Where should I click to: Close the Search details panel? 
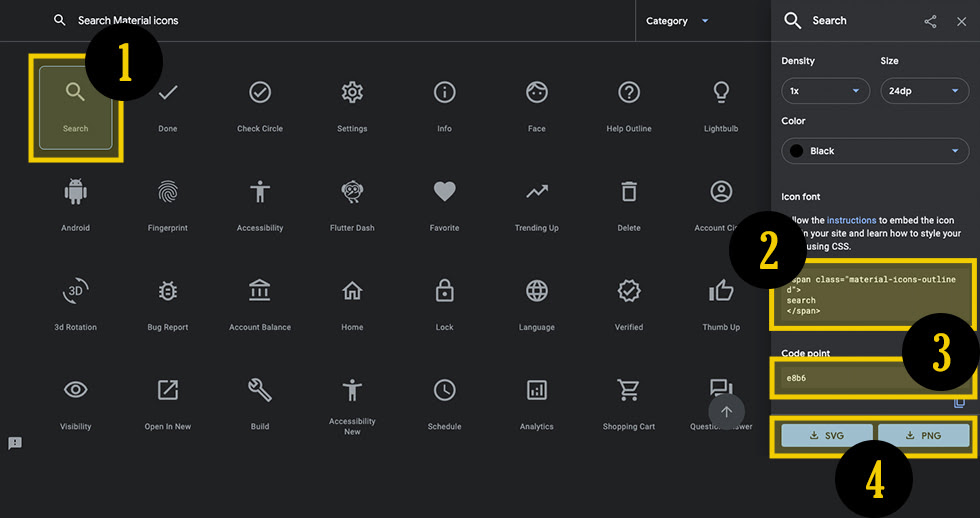[961, 21]
